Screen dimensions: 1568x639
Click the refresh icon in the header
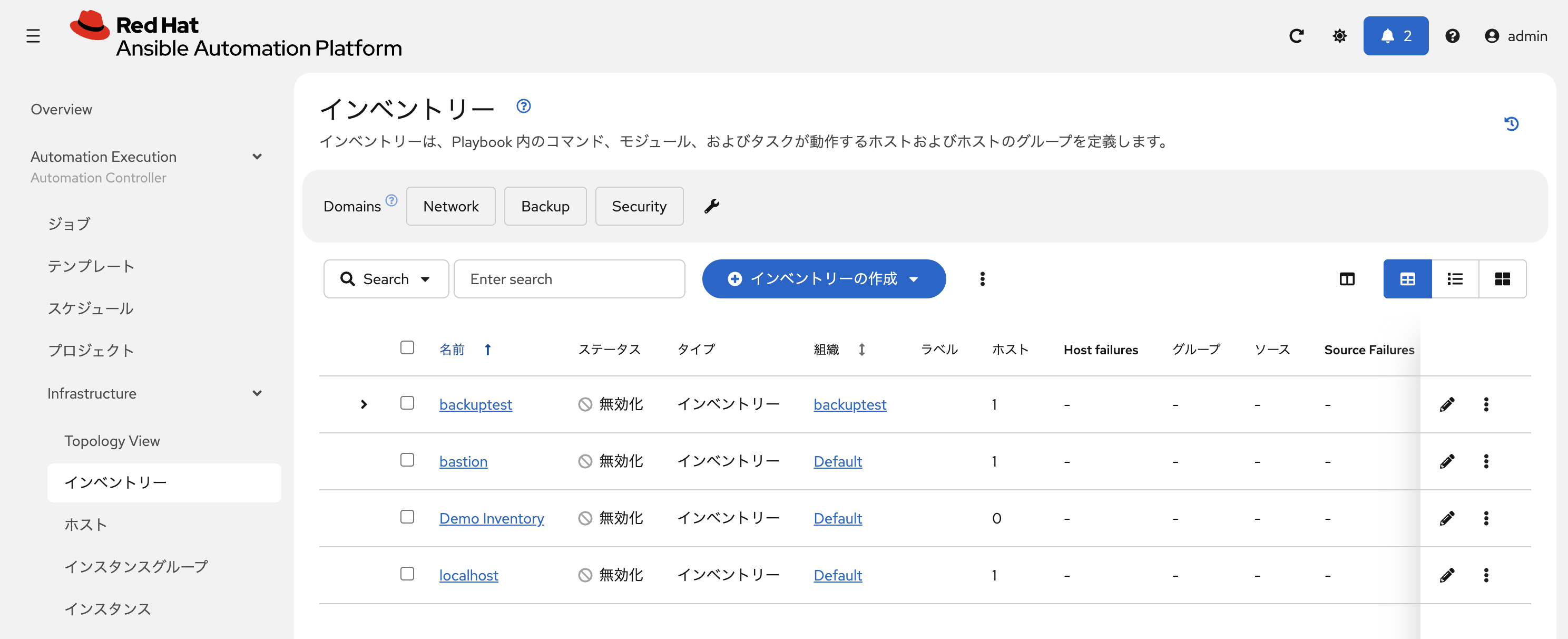(1296, 36)
